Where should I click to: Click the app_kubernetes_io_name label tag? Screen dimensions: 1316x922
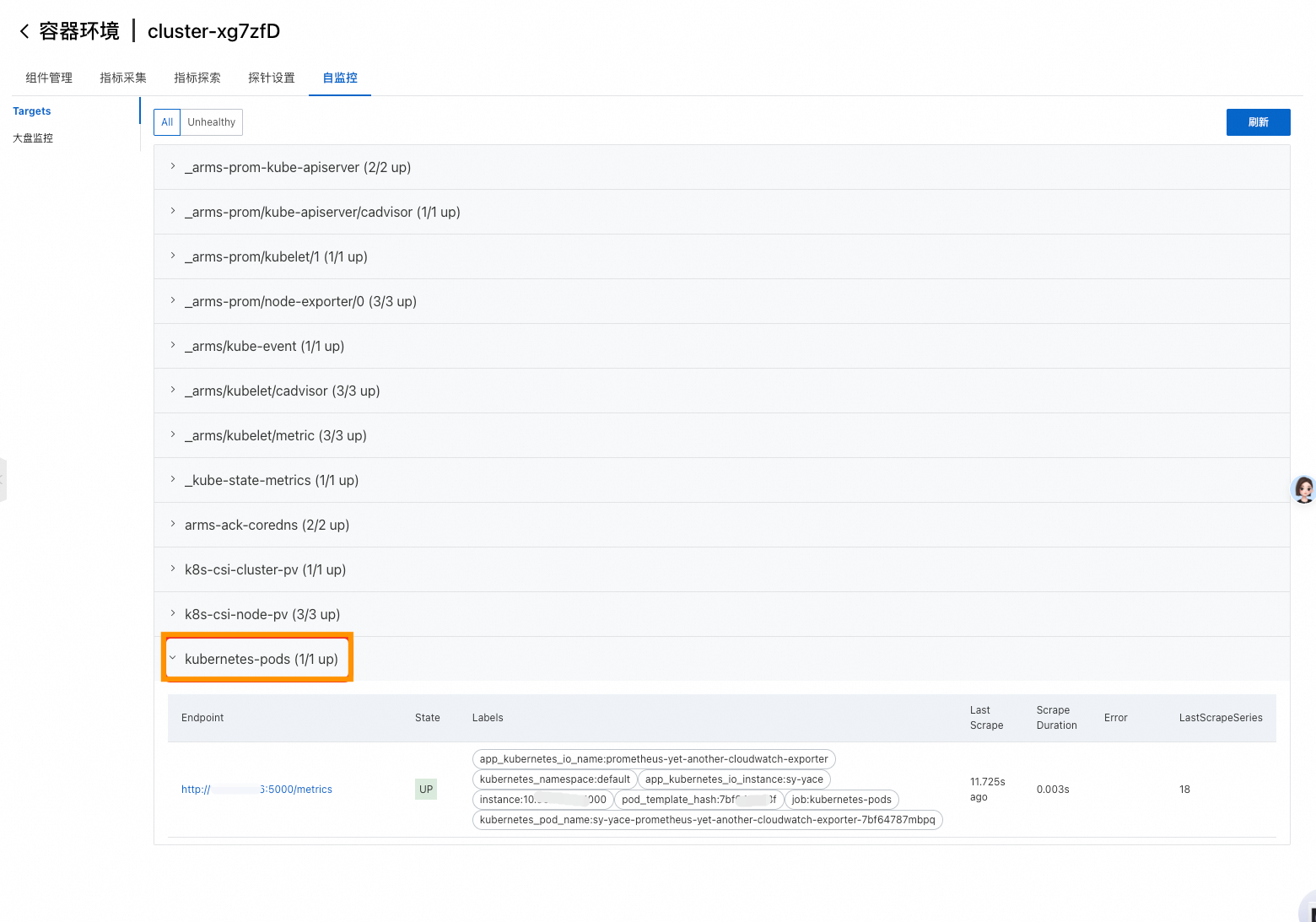click(654, 759)
